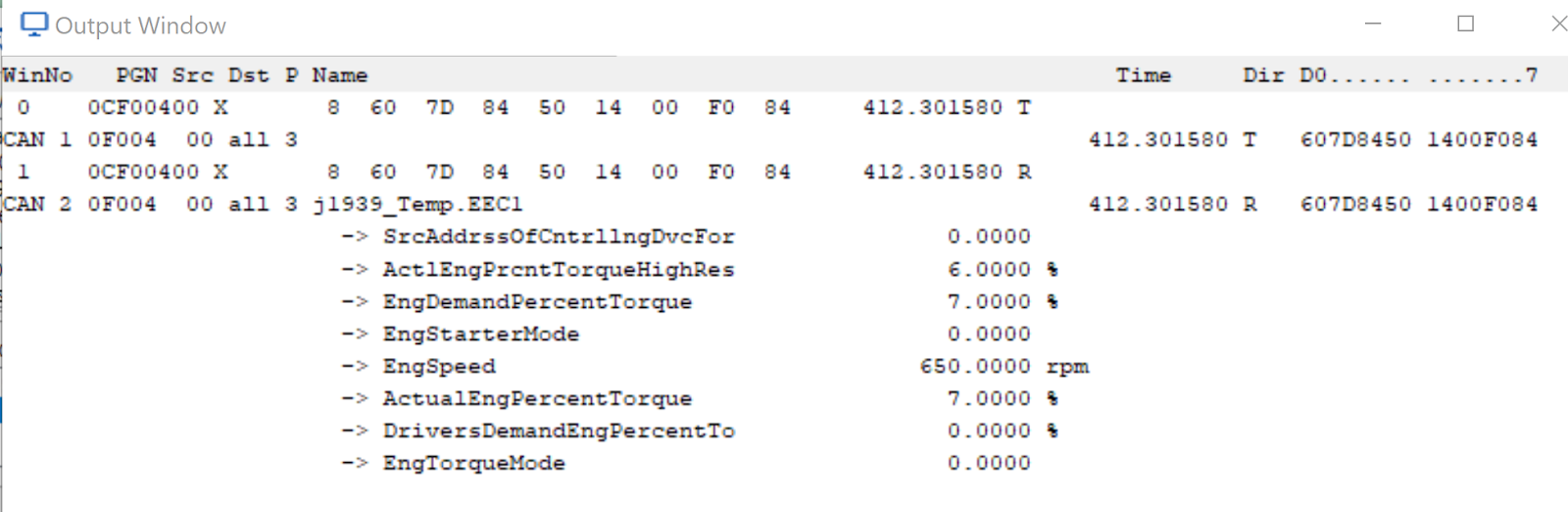Click the DriversDemandEngPercentTo signal
The width and height of the screenshot is (1568, 512).
point(559,432)
